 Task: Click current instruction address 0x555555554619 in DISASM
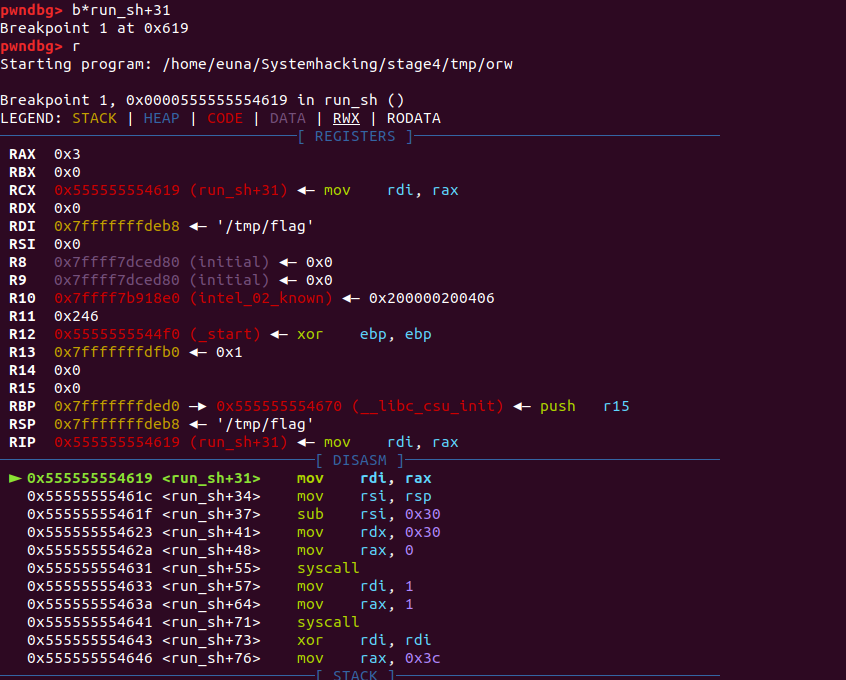(x=90, y=478)
